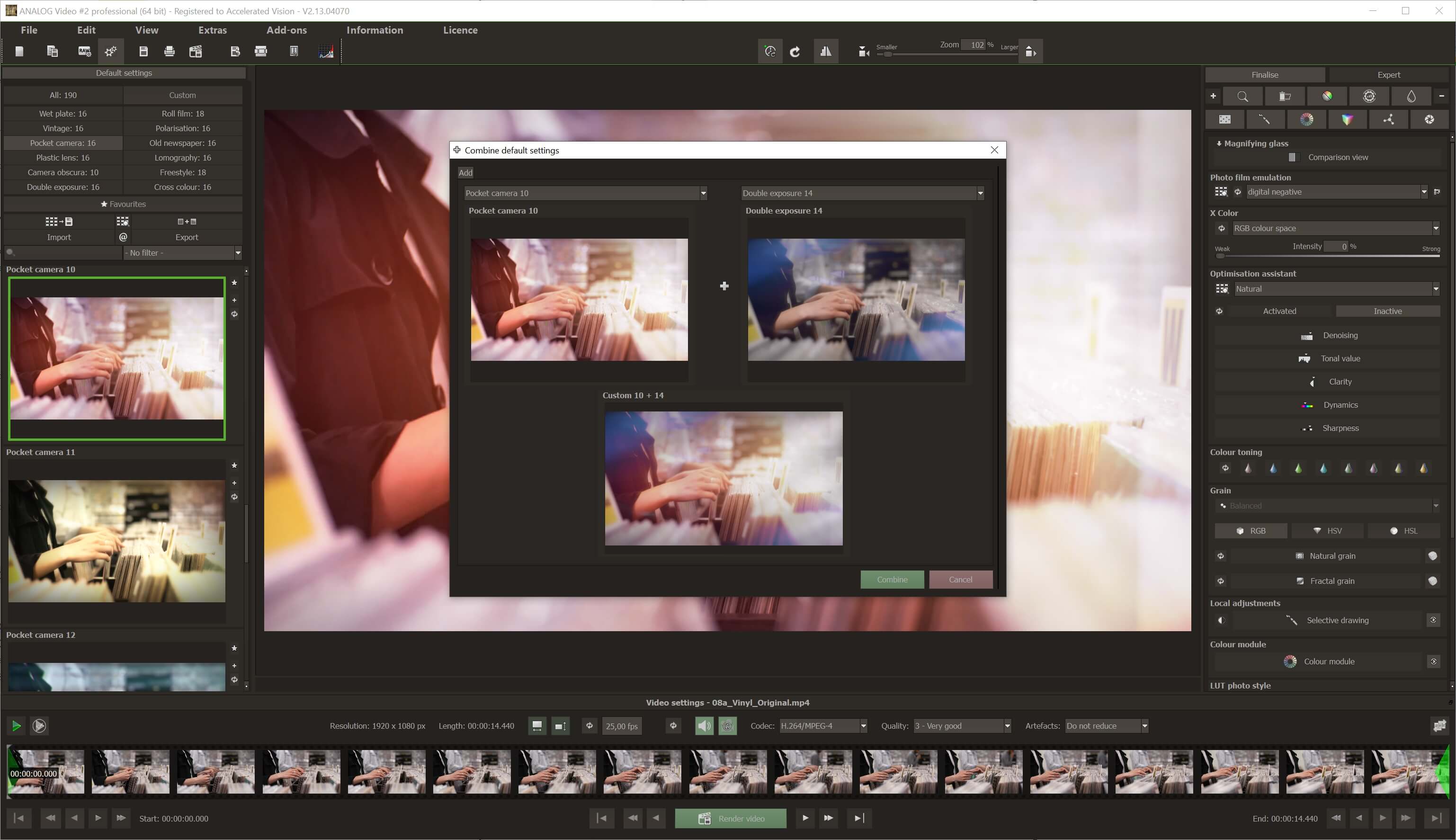Select the colour toning wheel icon
This screenshot has width=1456, height=840.
[x=1305, y=119]
